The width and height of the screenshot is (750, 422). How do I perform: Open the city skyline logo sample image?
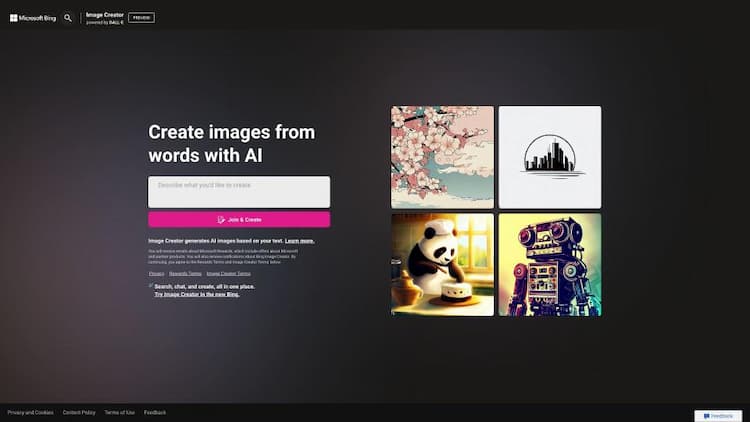(550, 157)
